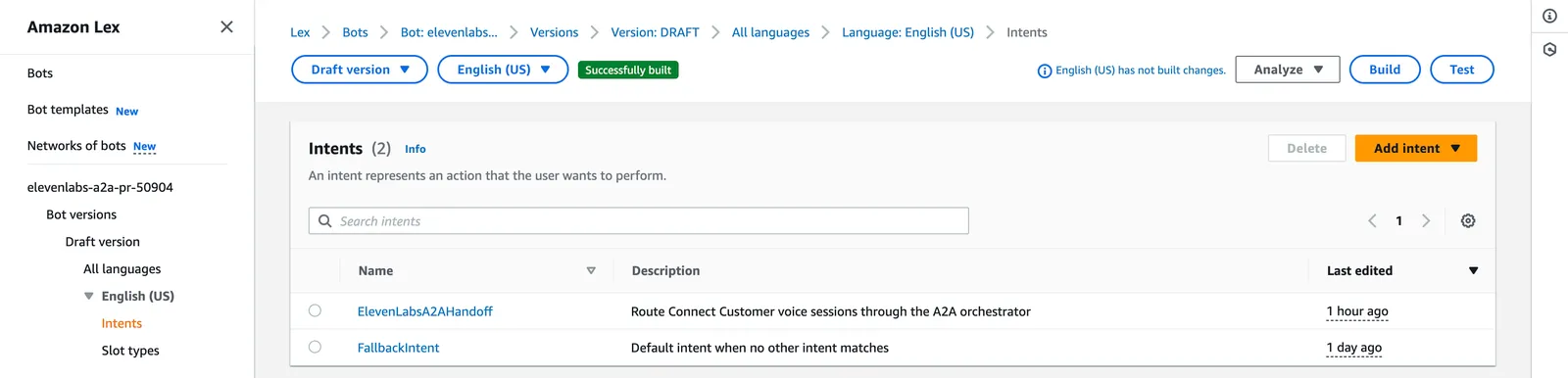The width and height of the screenshot is (1568, 378).
Task: Select Draft version in sidebar tree
Action: 103,242
